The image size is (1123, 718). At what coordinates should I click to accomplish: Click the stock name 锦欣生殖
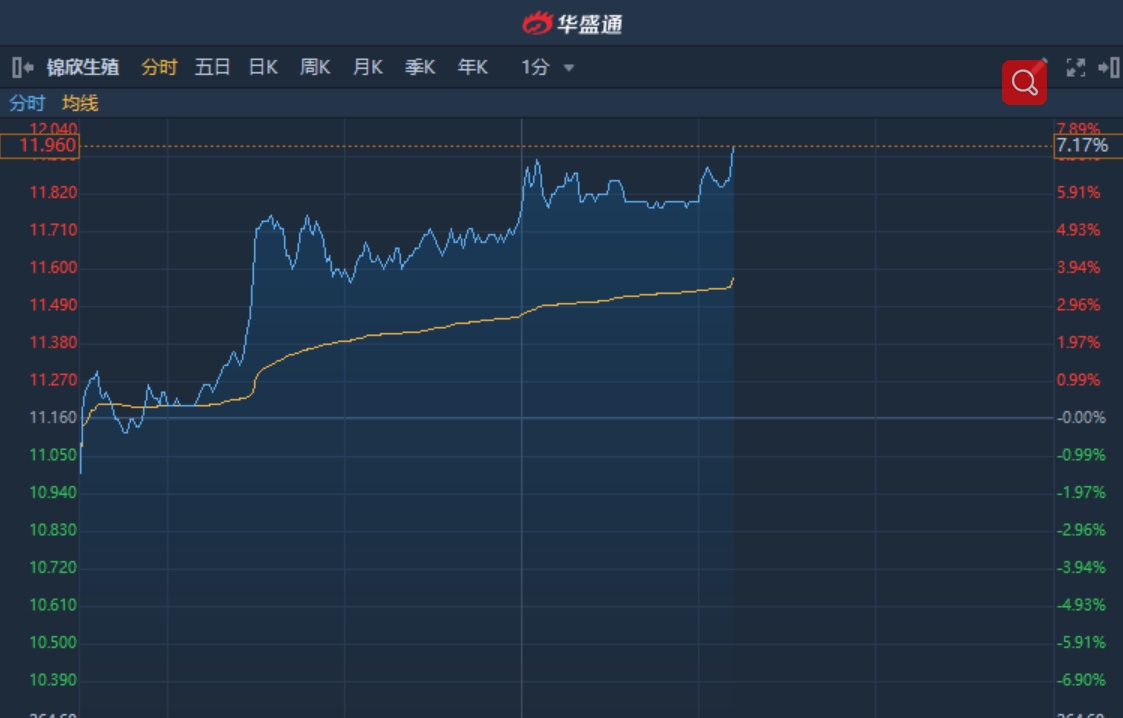[83, 67]
